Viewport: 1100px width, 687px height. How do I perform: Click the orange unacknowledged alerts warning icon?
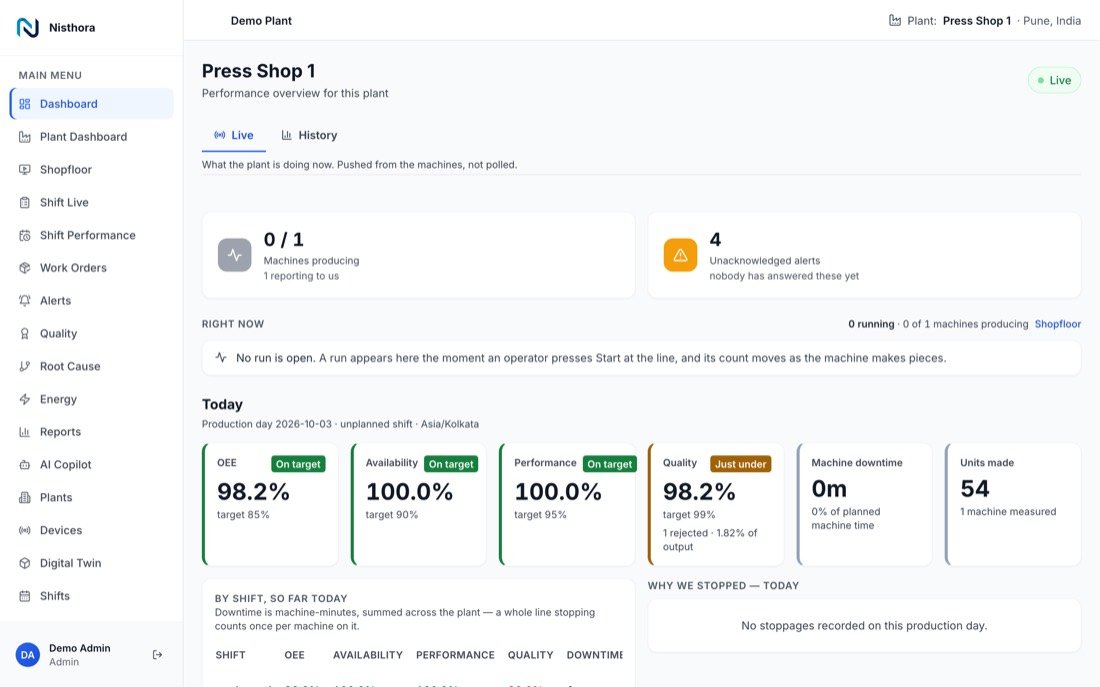click(x=680, y=255)
